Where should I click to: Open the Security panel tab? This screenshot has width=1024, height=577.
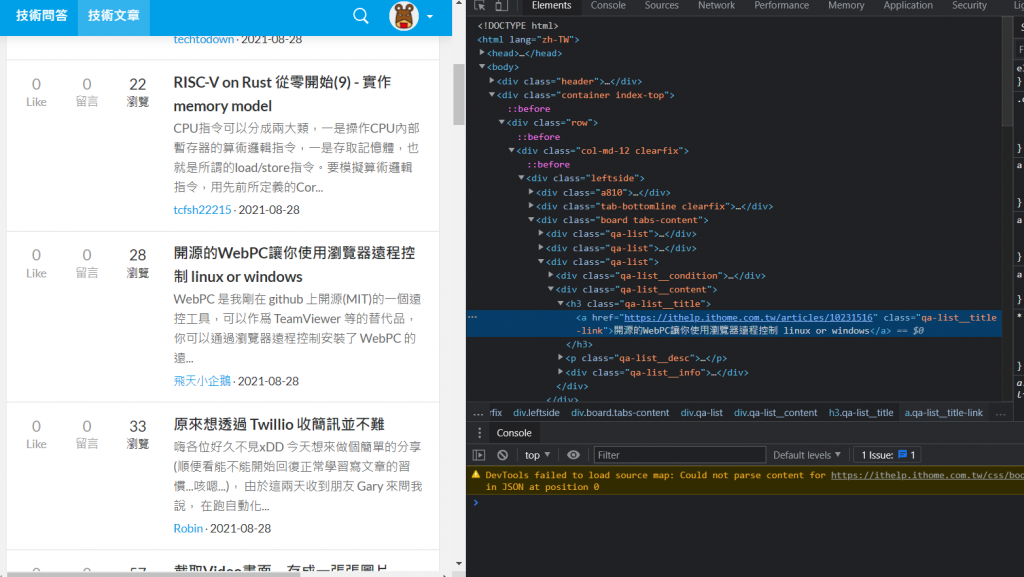(x=969, y=5)
